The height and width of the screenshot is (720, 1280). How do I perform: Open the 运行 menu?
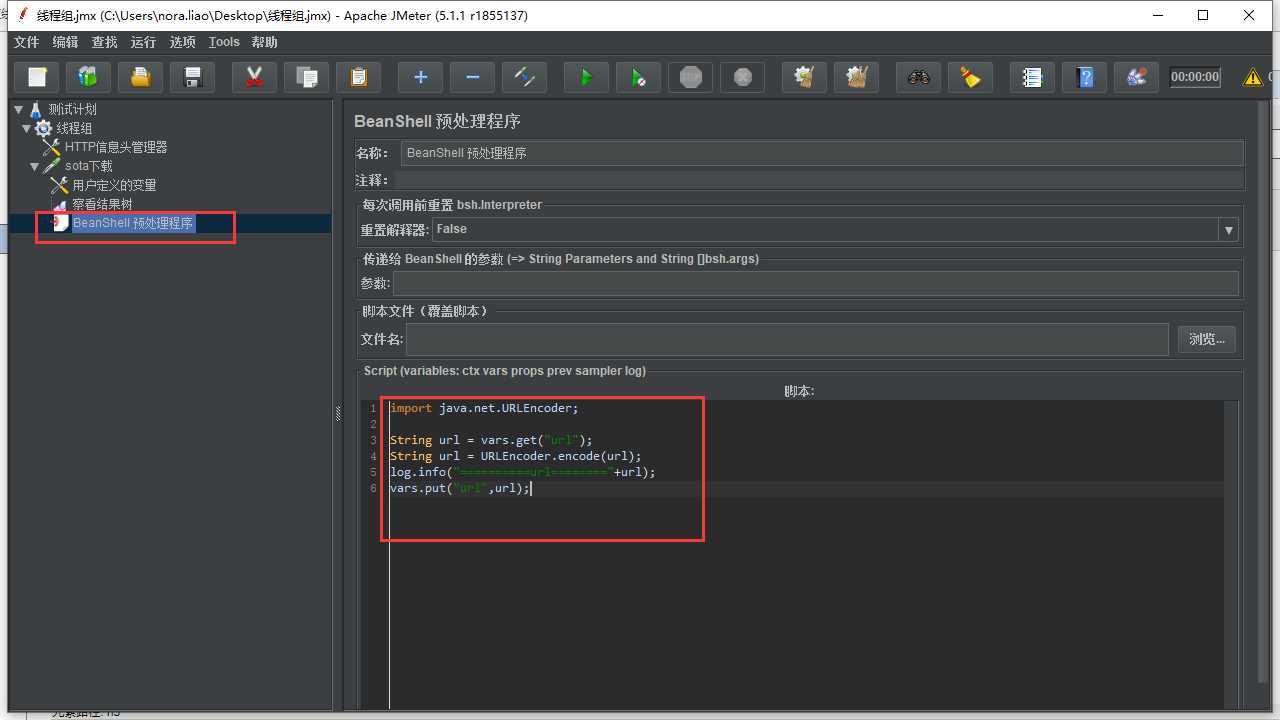[143, 42]
